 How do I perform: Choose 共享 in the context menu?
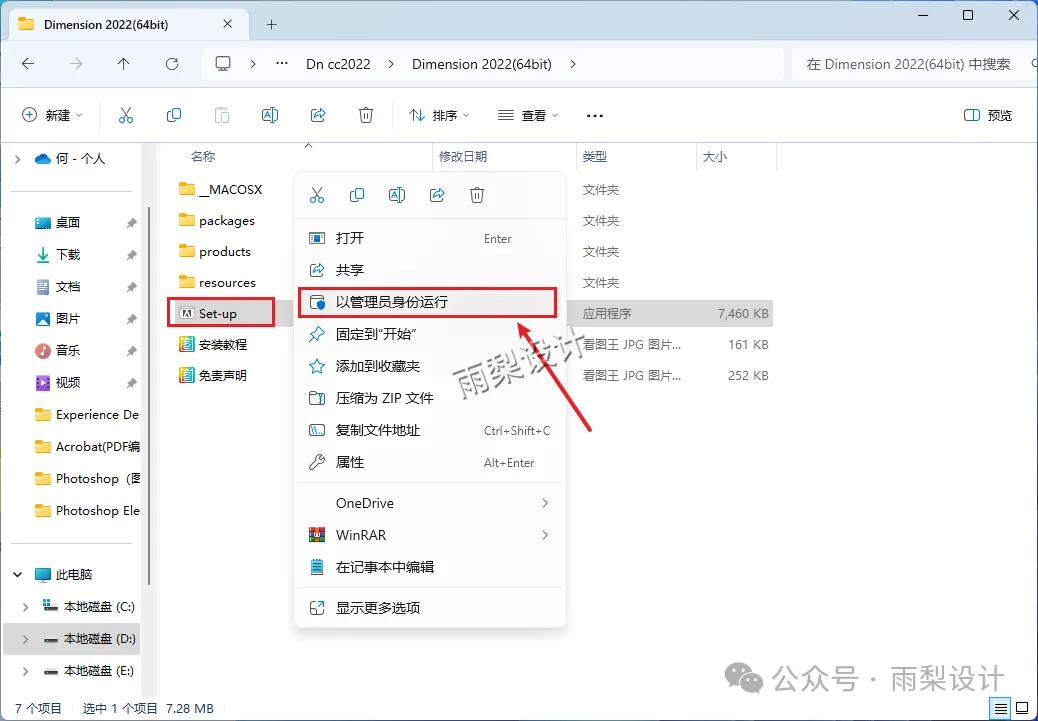click(x=430, y=270)
